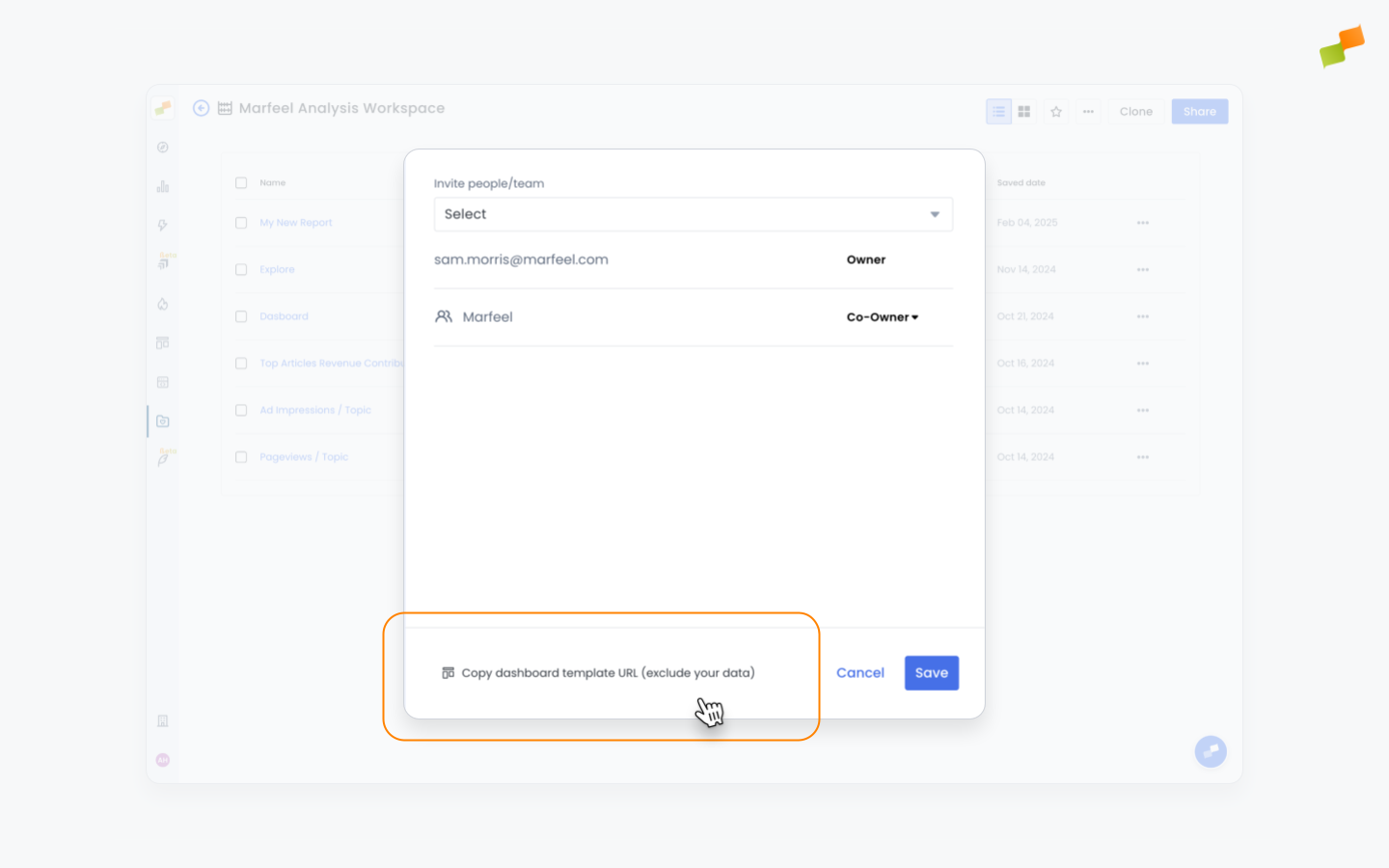Open the three-dot overflow menu near Clone
This screenshot has width=1389, height=868.
coord(1088,111)
